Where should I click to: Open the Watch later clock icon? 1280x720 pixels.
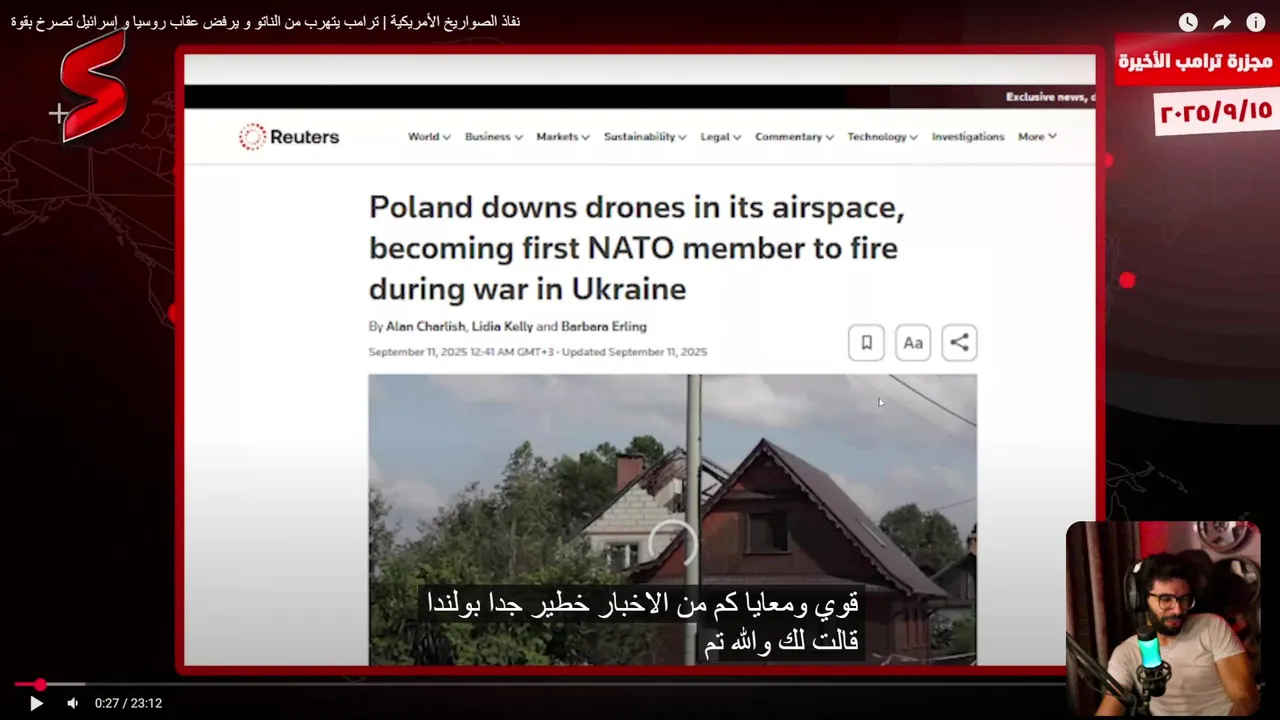[1188, 22]
